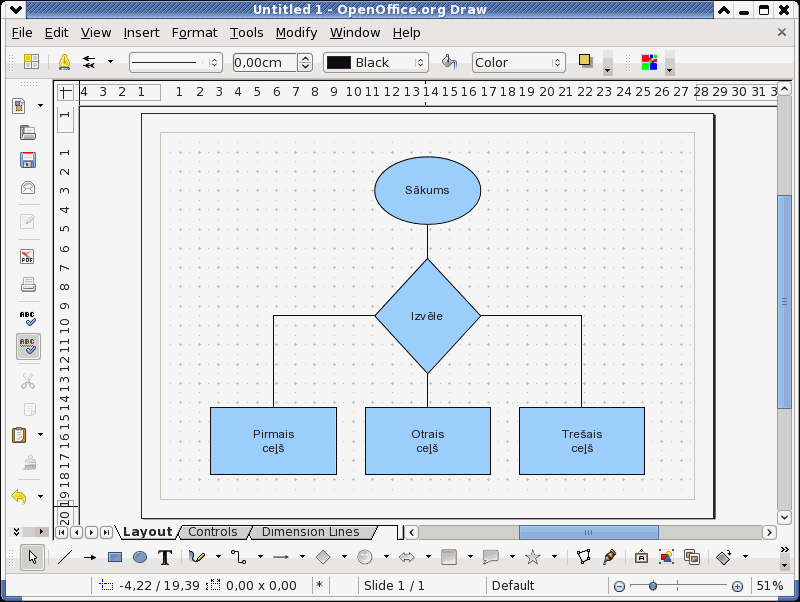Screen dimensions: 800x602
Task: Select the Flowcharts shapes tool
Action: (448, 557)
